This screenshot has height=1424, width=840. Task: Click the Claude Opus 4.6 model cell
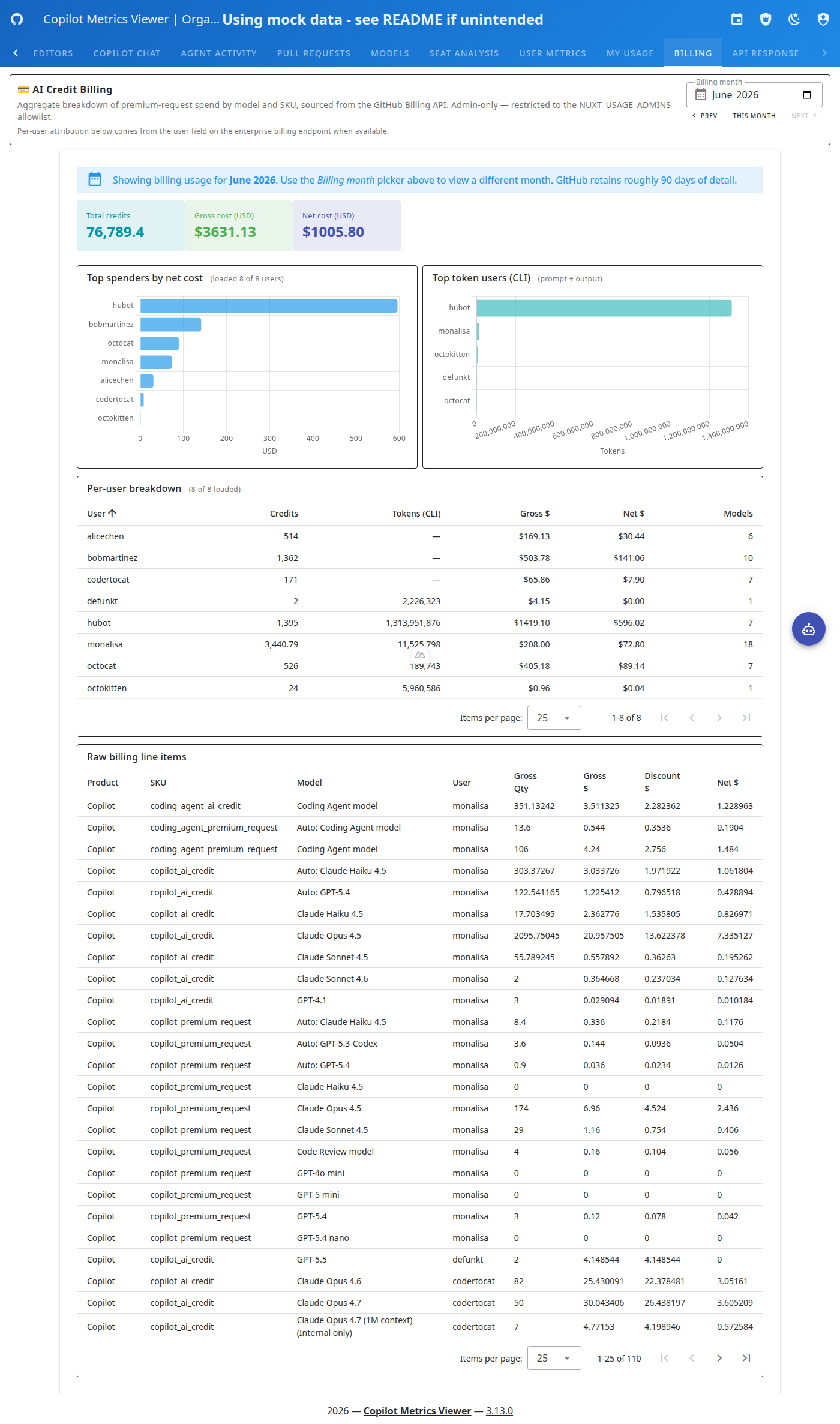pyautogui.click(x=329, y=1281)
